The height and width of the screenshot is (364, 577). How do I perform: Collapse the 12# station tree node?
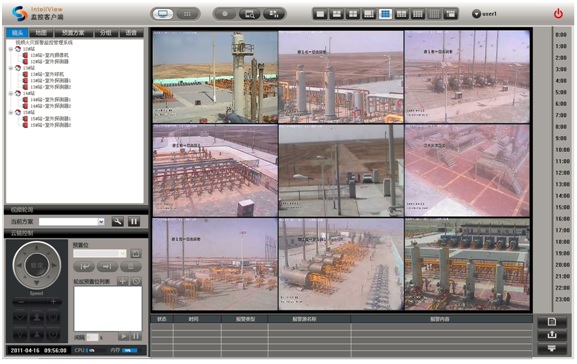tap(11, 49)
